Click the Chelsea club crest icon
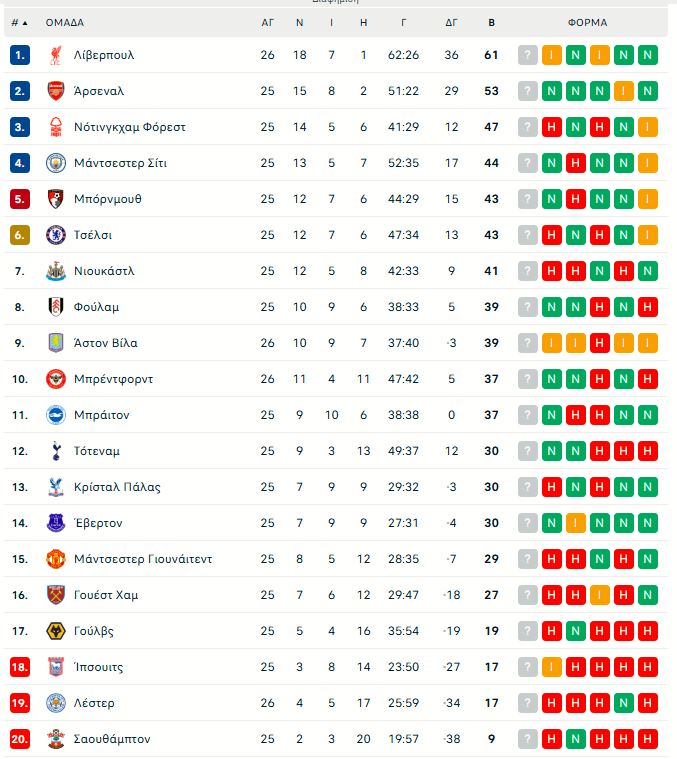This screenshot has width=677, height=759. click(56, 235)
